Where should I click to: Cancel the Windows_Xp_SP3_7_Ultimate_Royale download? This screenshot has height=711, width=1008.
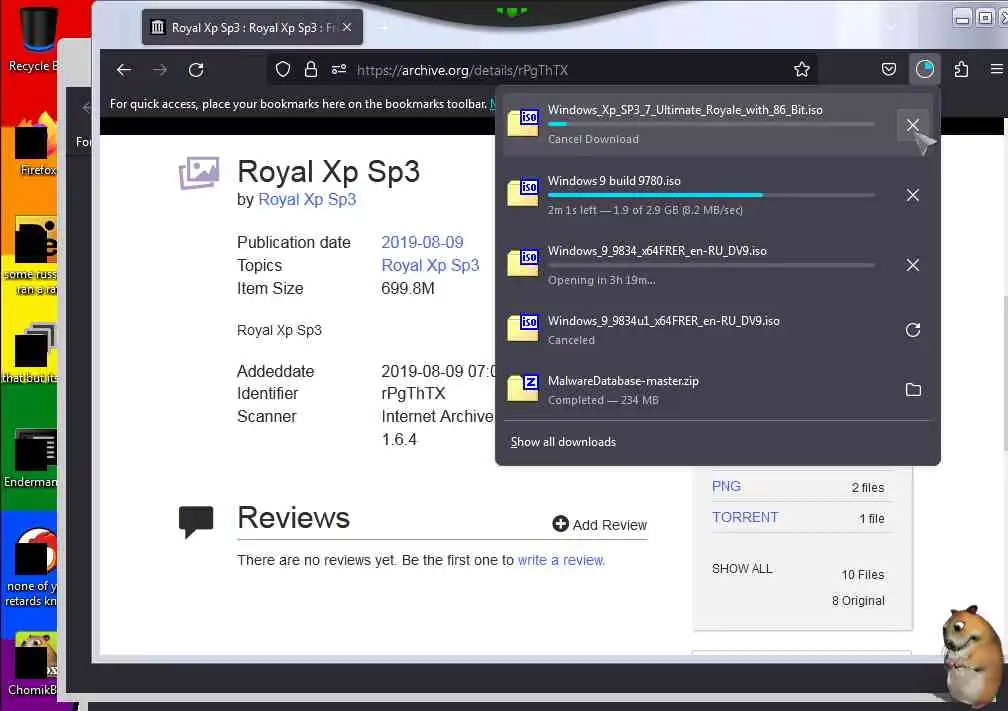point(913,125)
